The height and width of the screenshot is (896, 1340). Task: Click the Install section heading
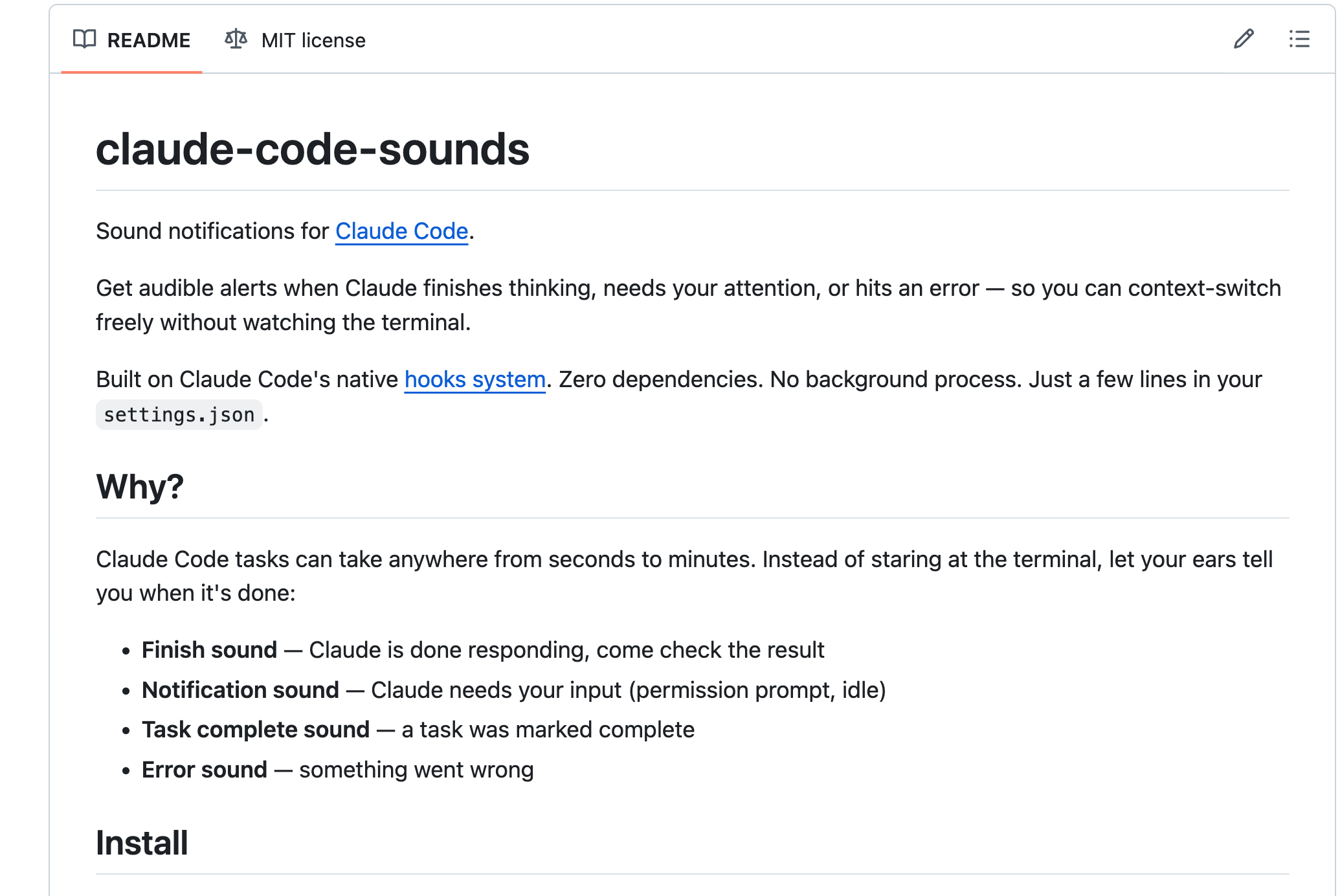[x=141, y=842]
